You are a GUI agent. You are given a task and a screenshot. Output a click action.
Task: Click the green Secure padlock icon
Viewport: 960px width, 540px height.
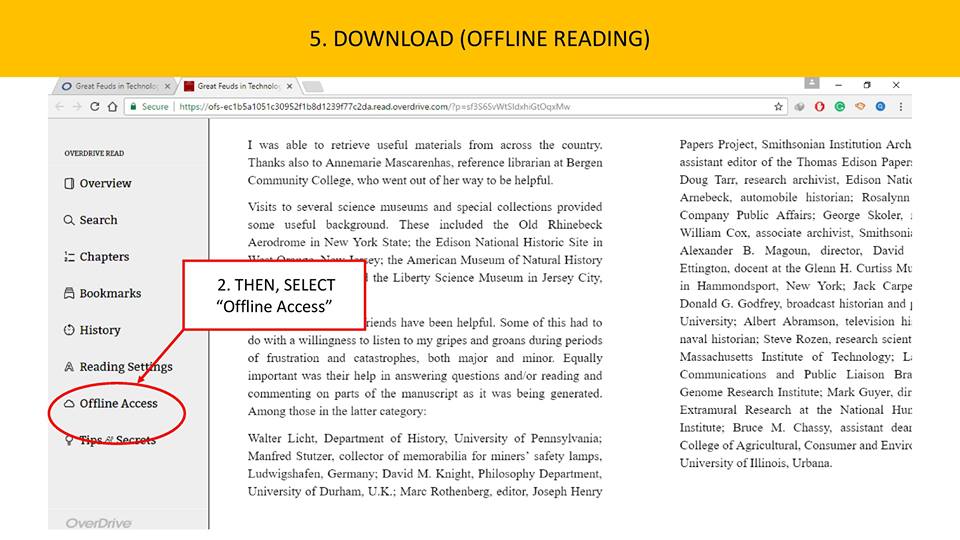pyautogui.click(x=133, y=107)
